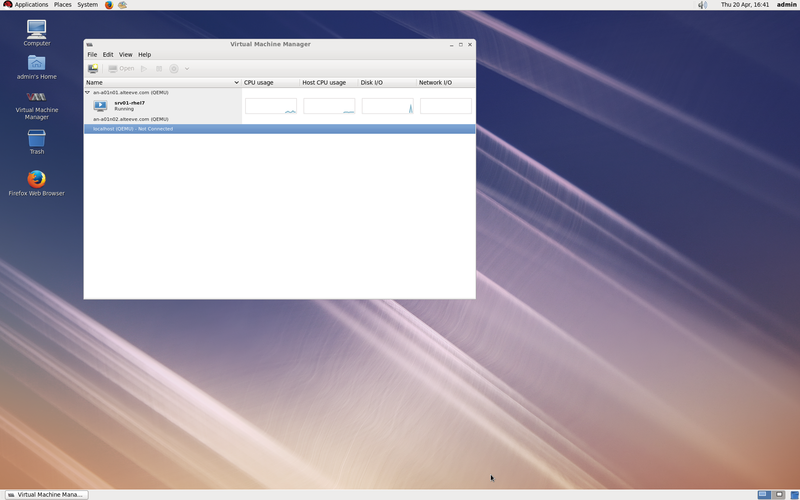Open the View menu
Image resolution: width=800 pixels, height=500 pixels.
click(125, 55)
